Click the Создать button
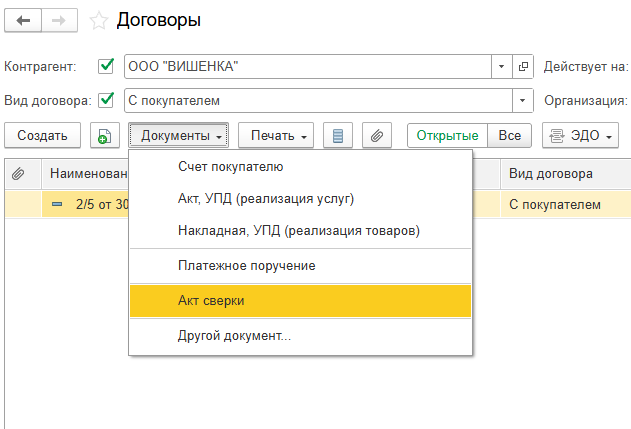The height and width of the screenshot is (429, 631). [x=42, y=136]
